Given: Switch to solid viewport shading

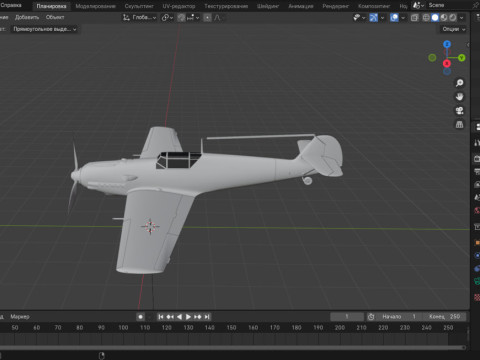Looking at the screenshot, I should [x=435, y=17].
